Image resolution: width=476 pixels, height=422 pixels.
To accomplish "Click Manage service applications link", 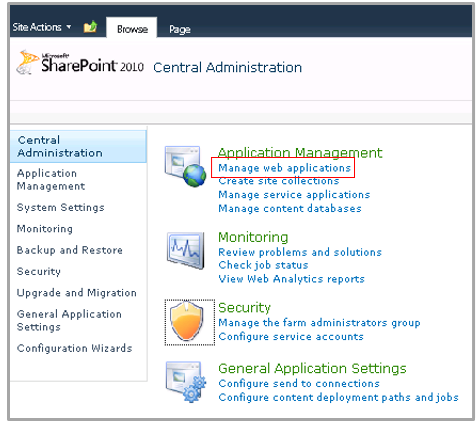I will coord(294,195).
